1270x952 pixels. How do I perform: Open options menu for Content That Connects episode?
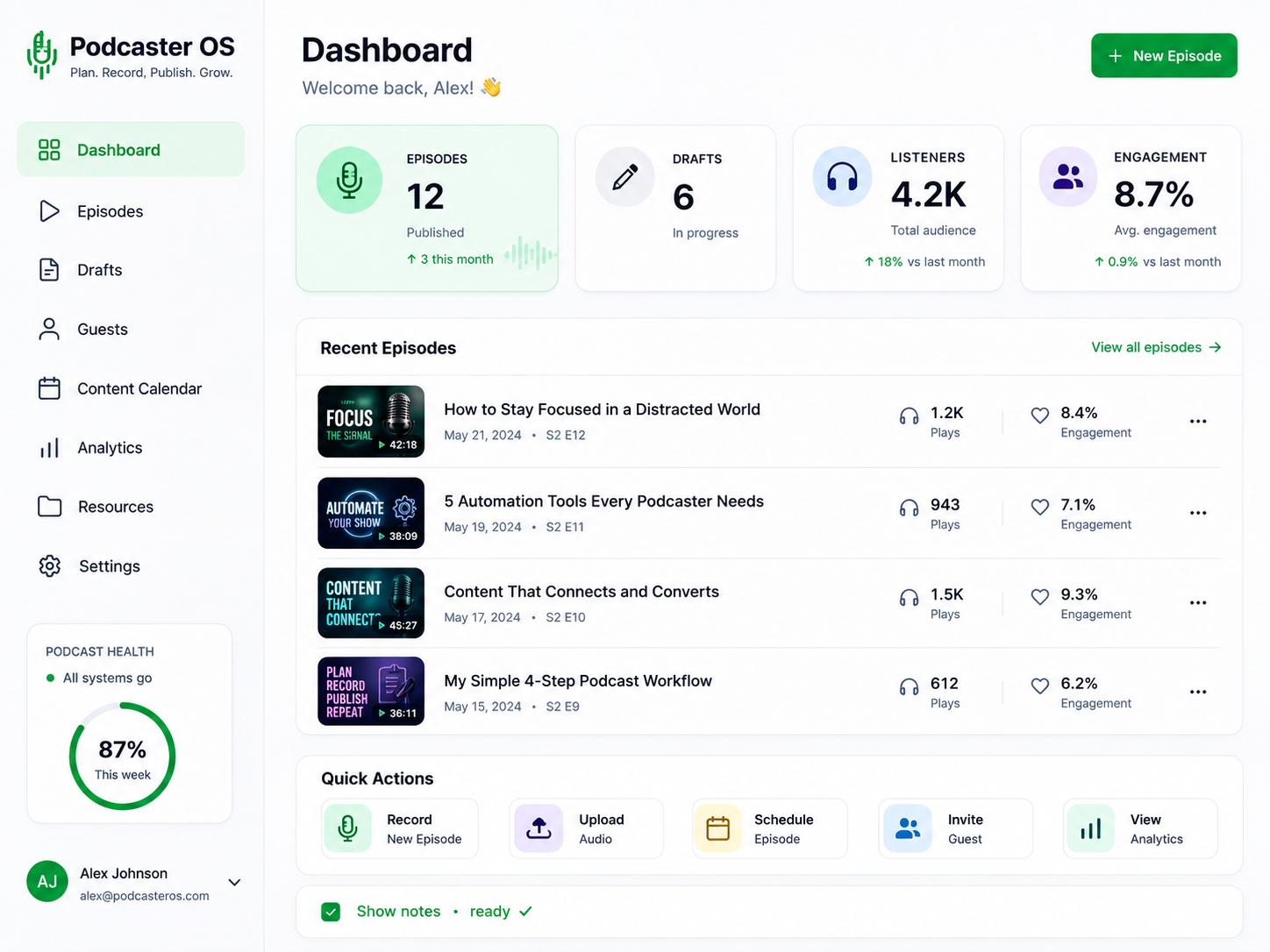pos(1198,603)
